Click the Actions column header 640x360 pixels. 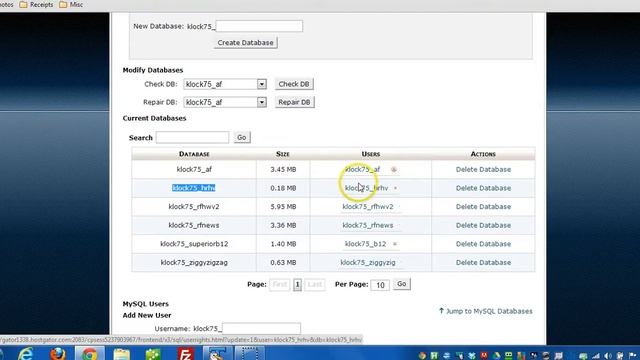click(x=483, y=154)
